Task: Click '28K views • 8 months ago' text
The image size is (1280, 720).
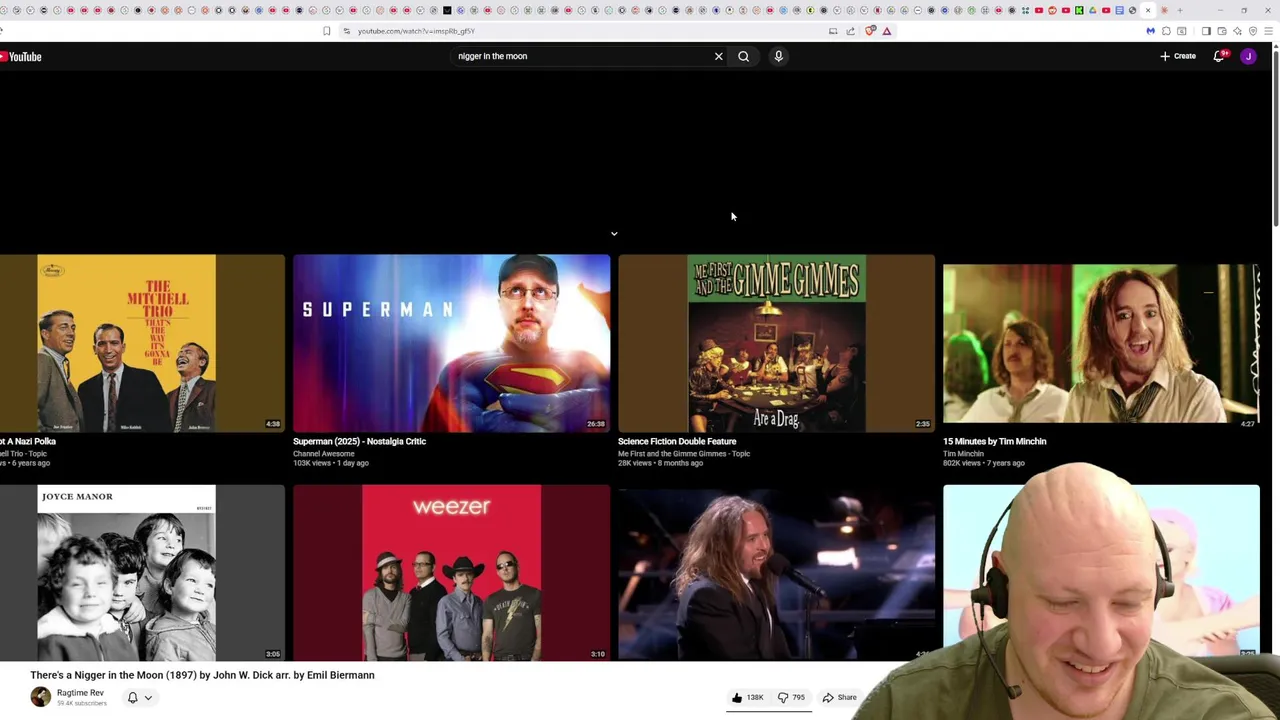Action: 661,463
